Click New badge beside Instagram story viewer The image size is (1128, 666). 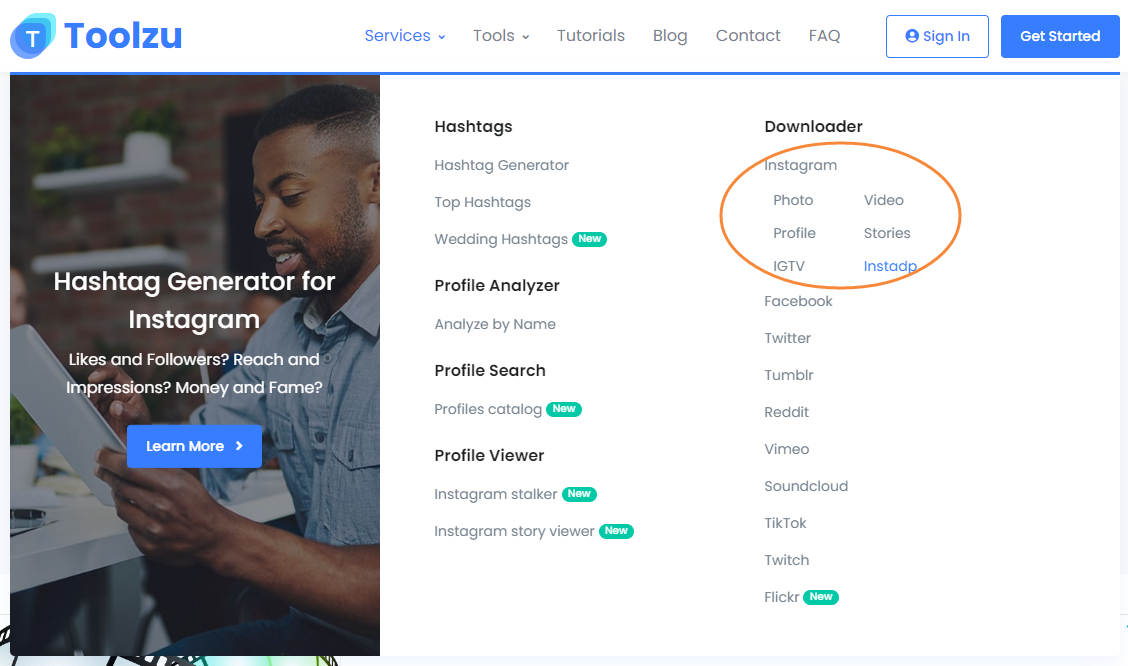click(x=617, y=532)
